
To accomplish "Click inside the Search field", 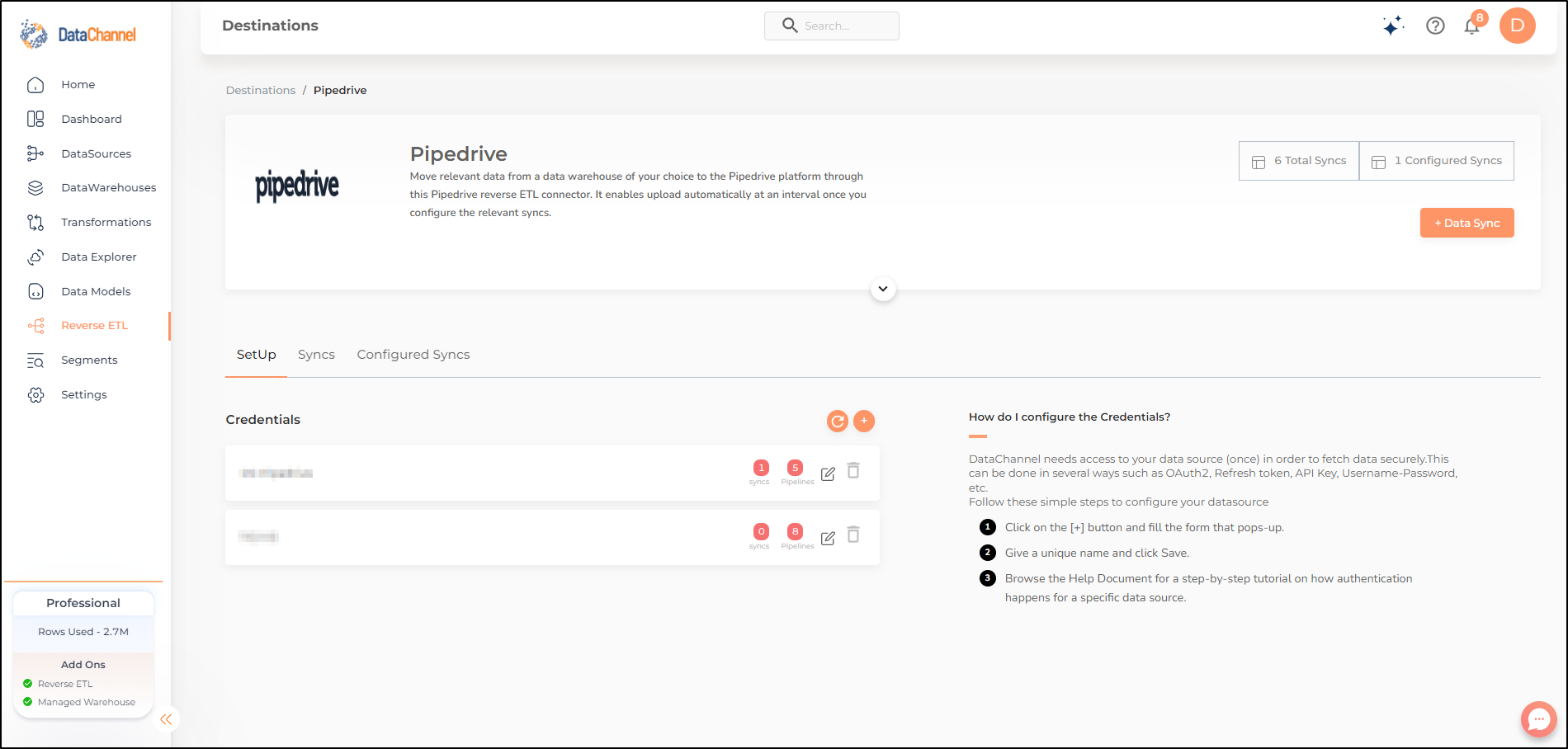I will point(832,26).
